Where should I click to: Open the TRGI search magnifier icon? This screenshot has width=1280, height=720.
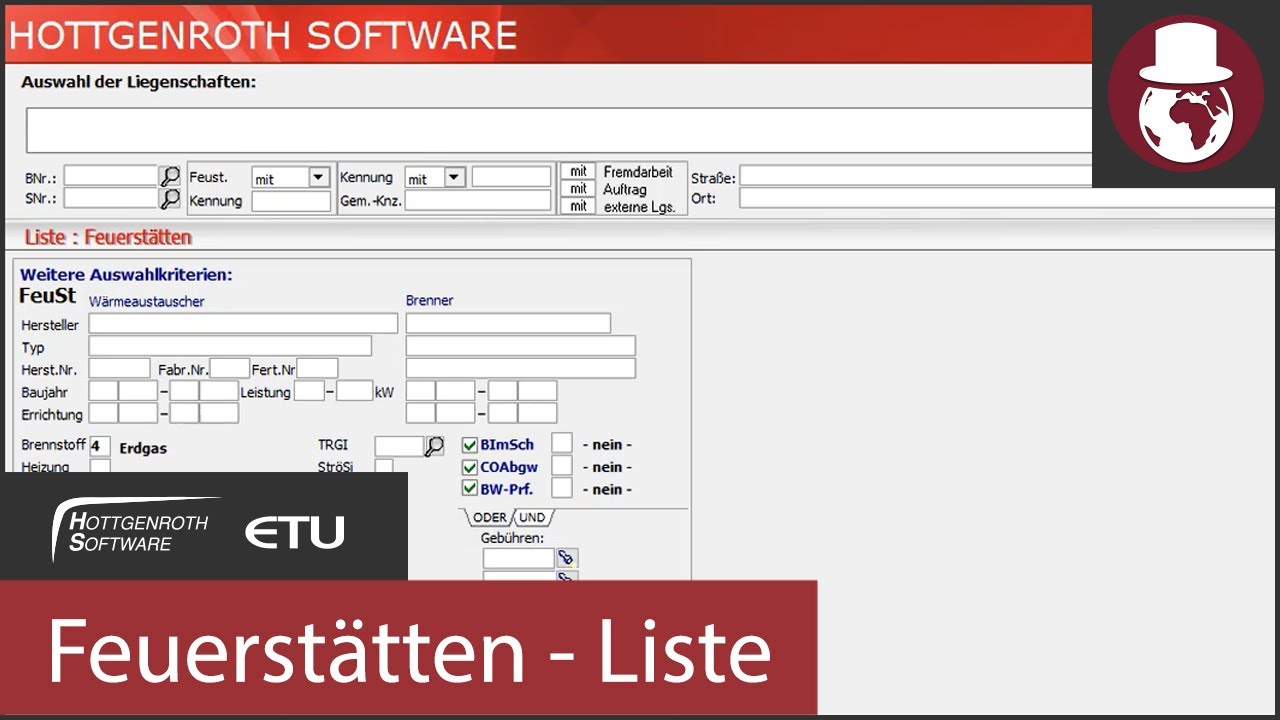(434, 446)
